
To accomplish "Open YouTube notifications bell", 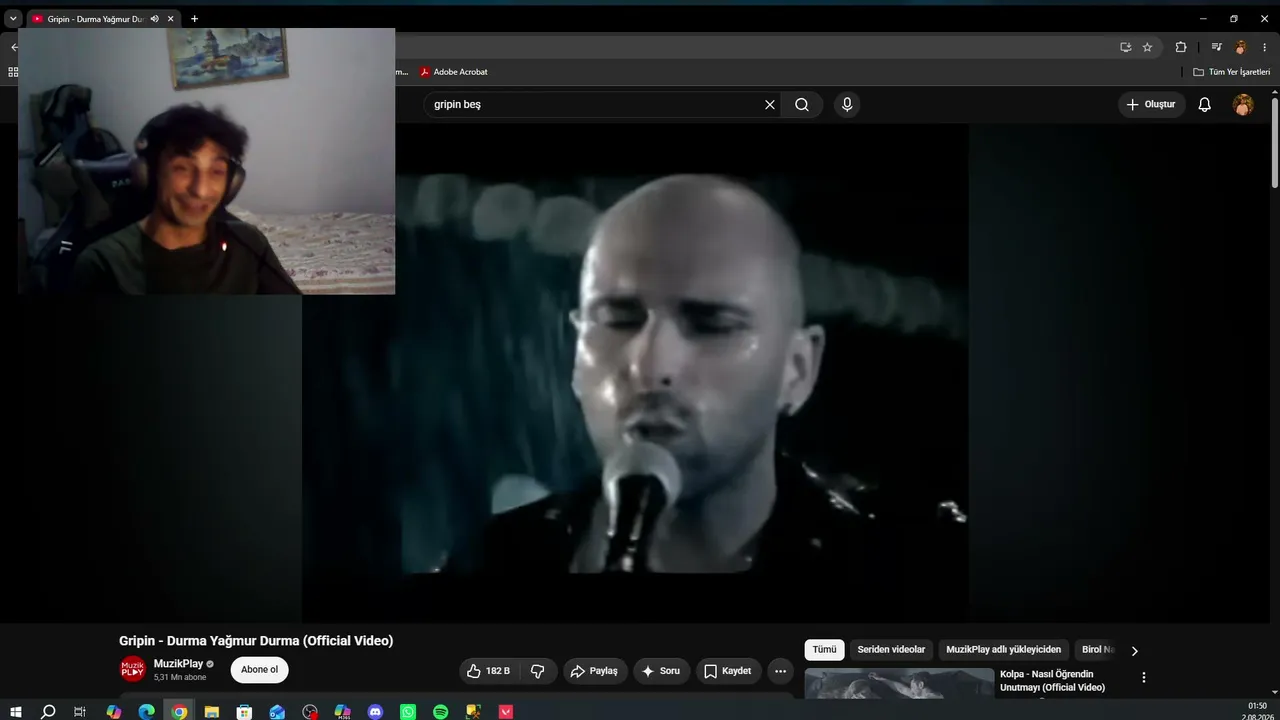I will (x=1205, y=104).
